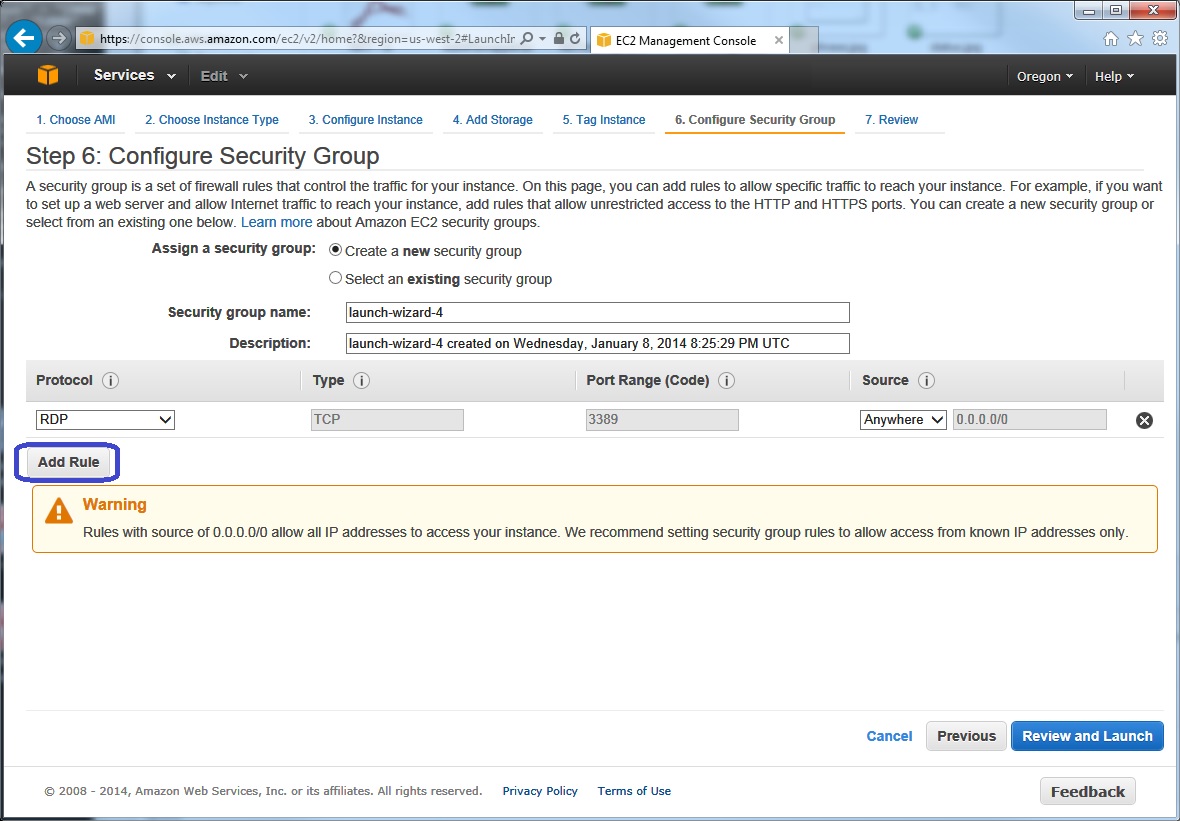
Task: Click the copyright notice in the footer
Action: tap(263, 792)
